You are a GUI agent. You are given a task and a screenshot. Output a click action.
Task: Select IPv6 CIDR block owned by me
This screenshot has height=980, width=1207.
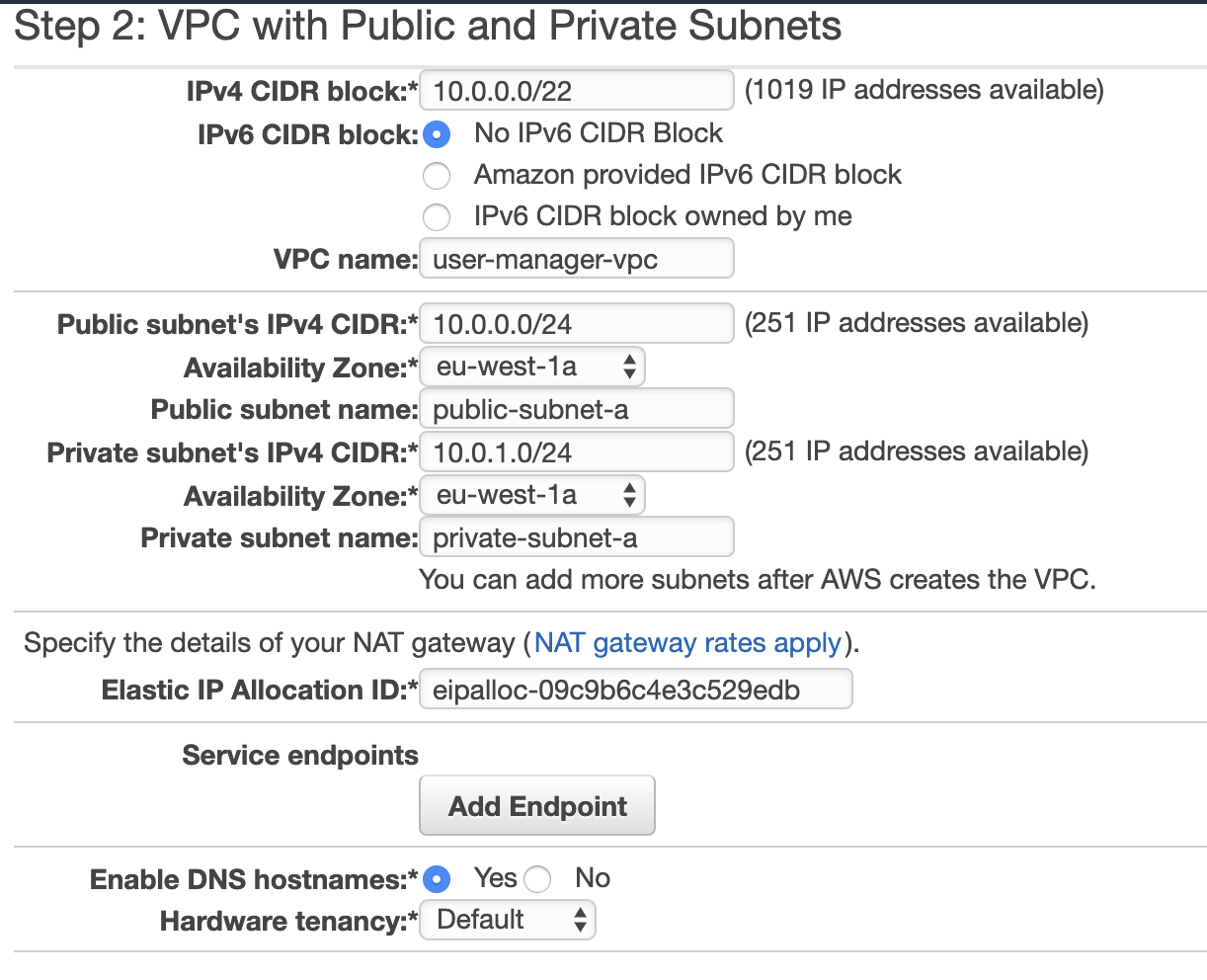(x=437, y=217)
